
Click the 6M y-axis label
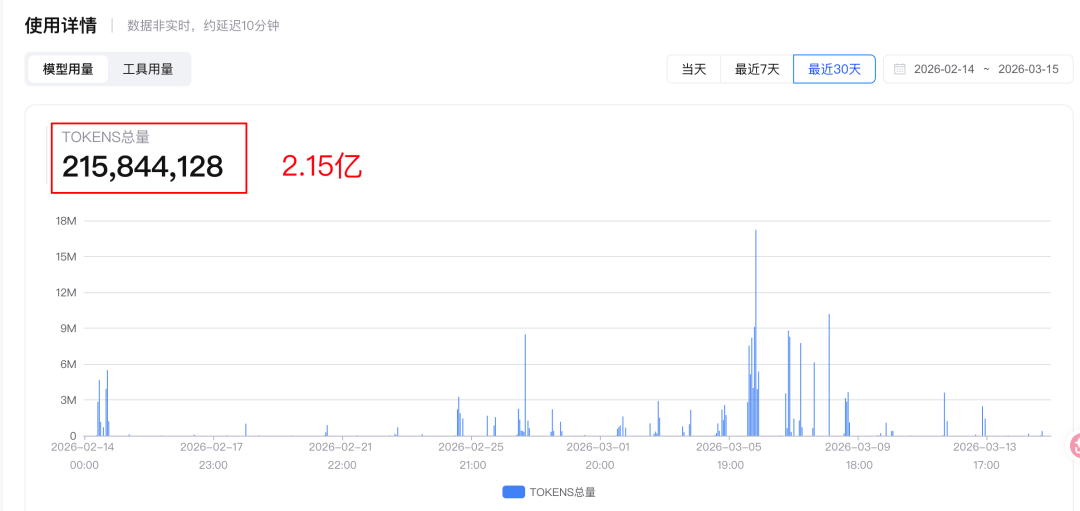(x=67, y=364)
